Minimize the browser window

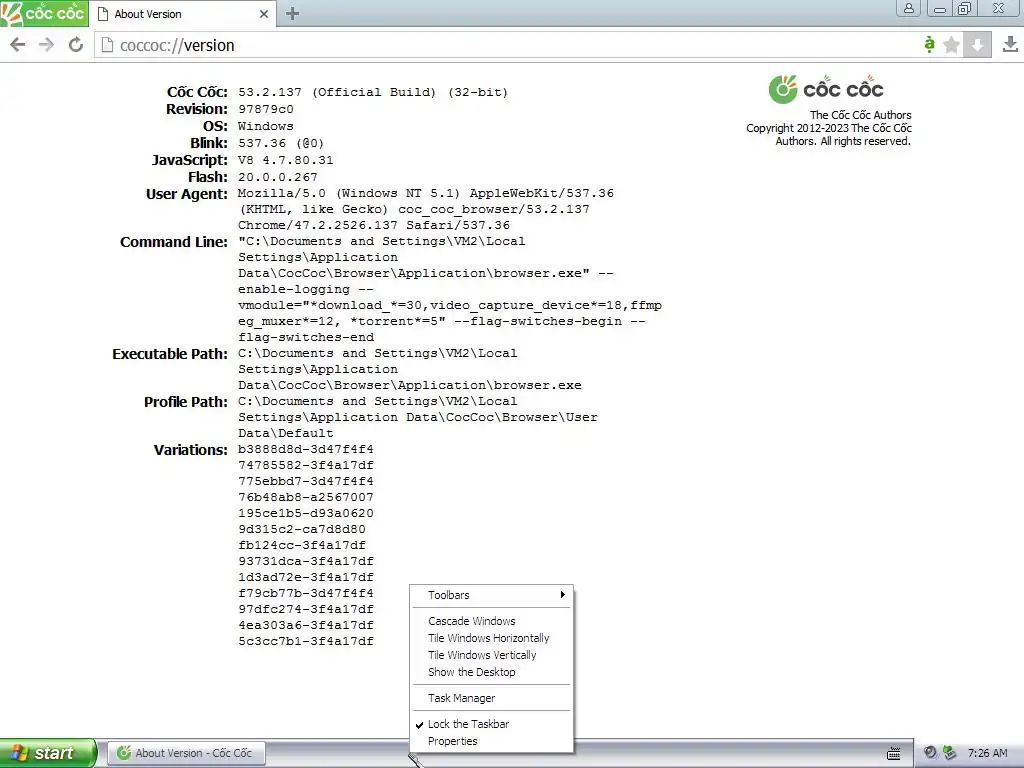[x=940, y=8]
